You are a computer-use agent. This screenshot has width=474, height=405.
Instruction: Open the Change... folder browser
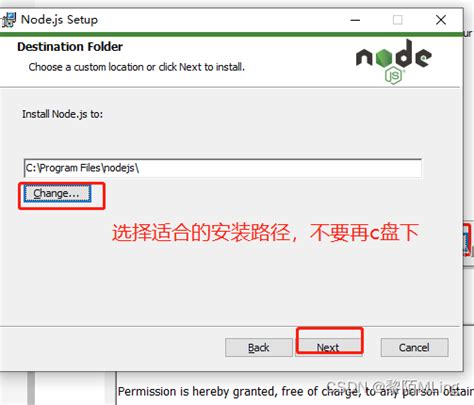click(57, 194)
